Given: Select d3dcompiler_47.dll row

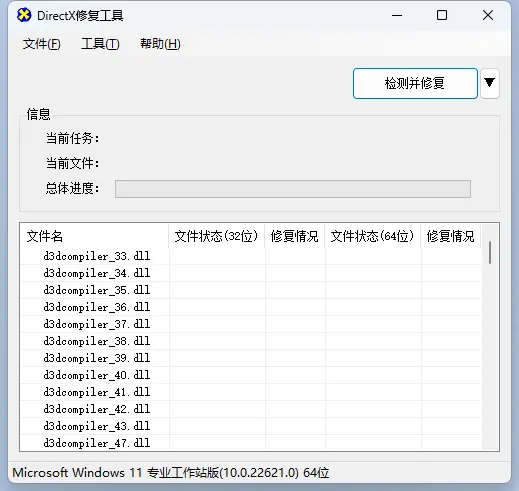Looking at the screenshot, I should click(250, 443).
